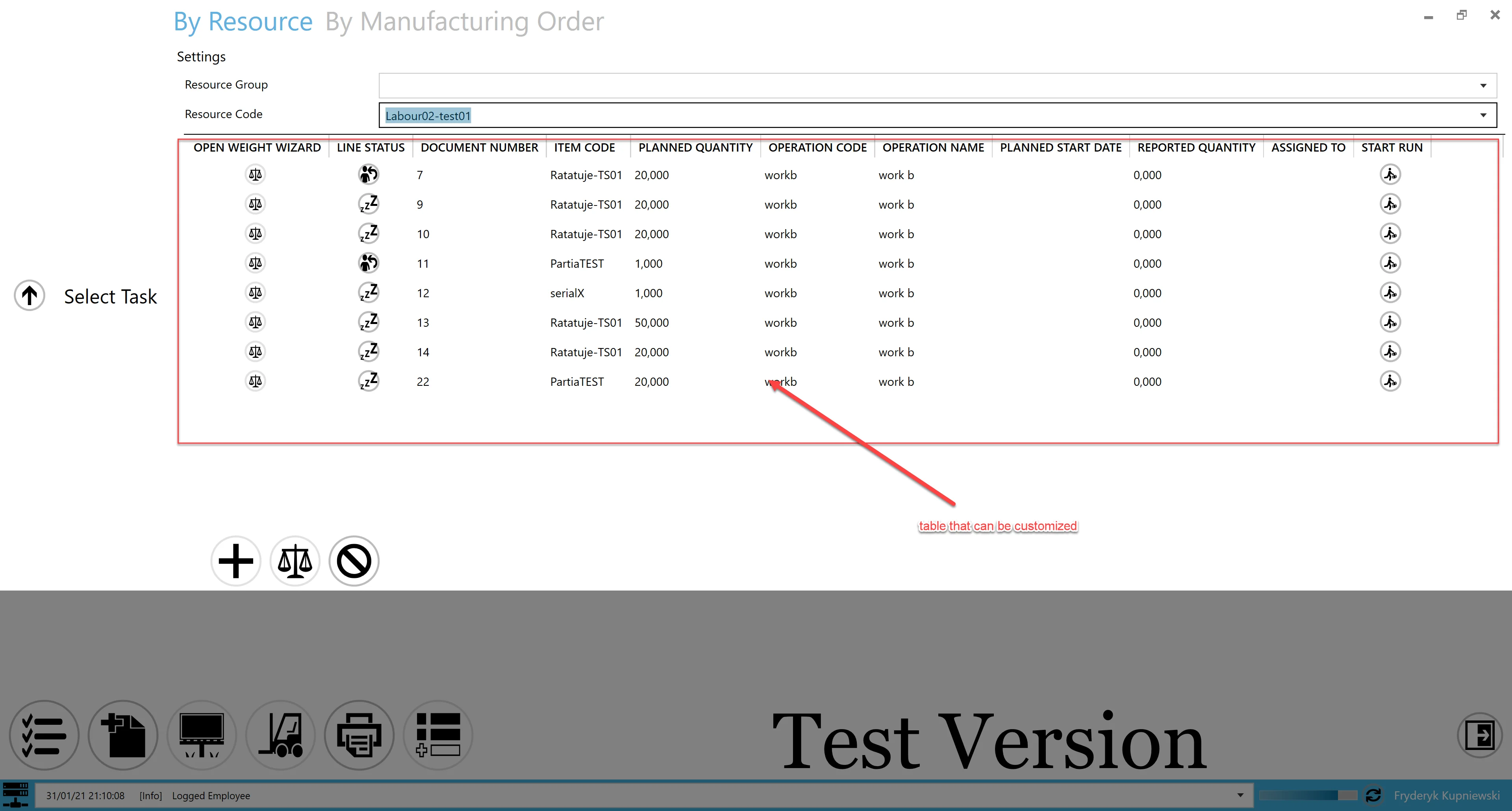The height and width of the screenshot is (811, 1512).
Task: Switch to By Manufacturing Order tab
Action: click(x=464, y=22)
